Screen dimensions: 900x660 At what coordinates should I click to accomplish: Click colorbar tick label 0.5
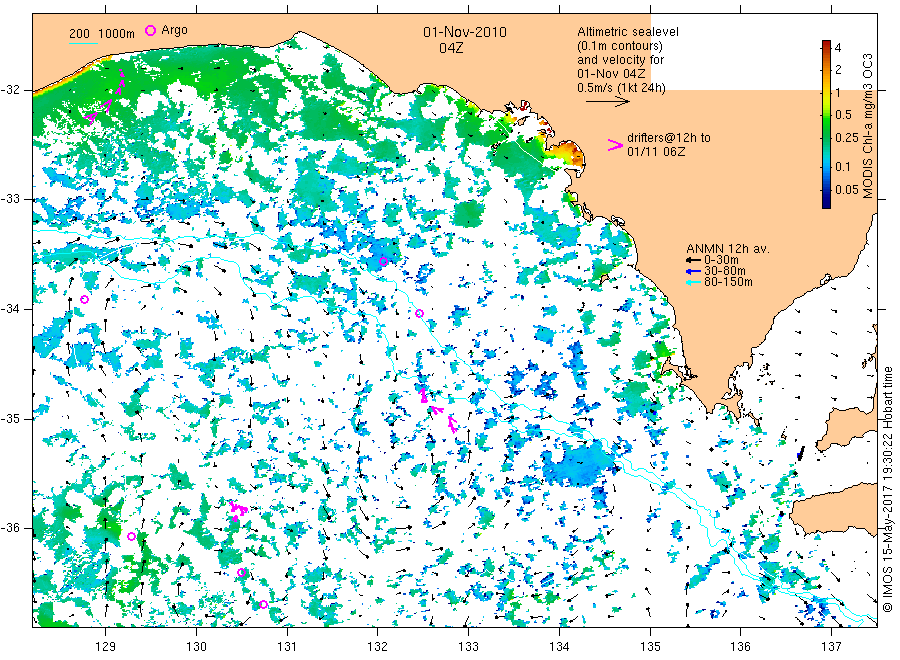pyautogui.click(x=843, y=115)
